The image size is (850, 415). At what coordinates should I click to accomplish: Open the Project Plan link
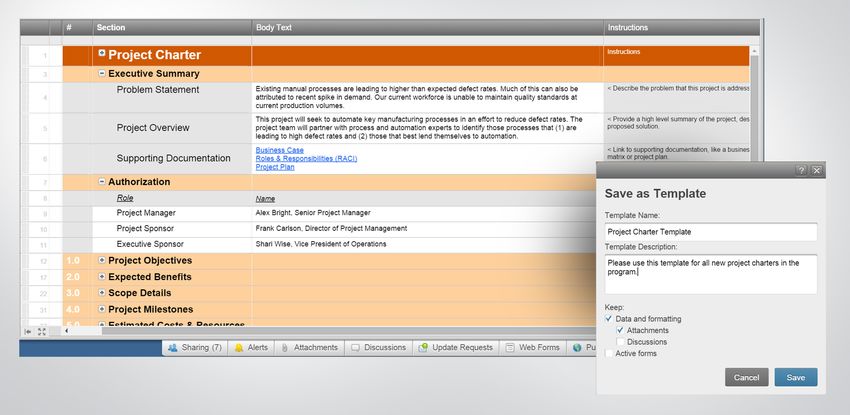click(275, 167)
